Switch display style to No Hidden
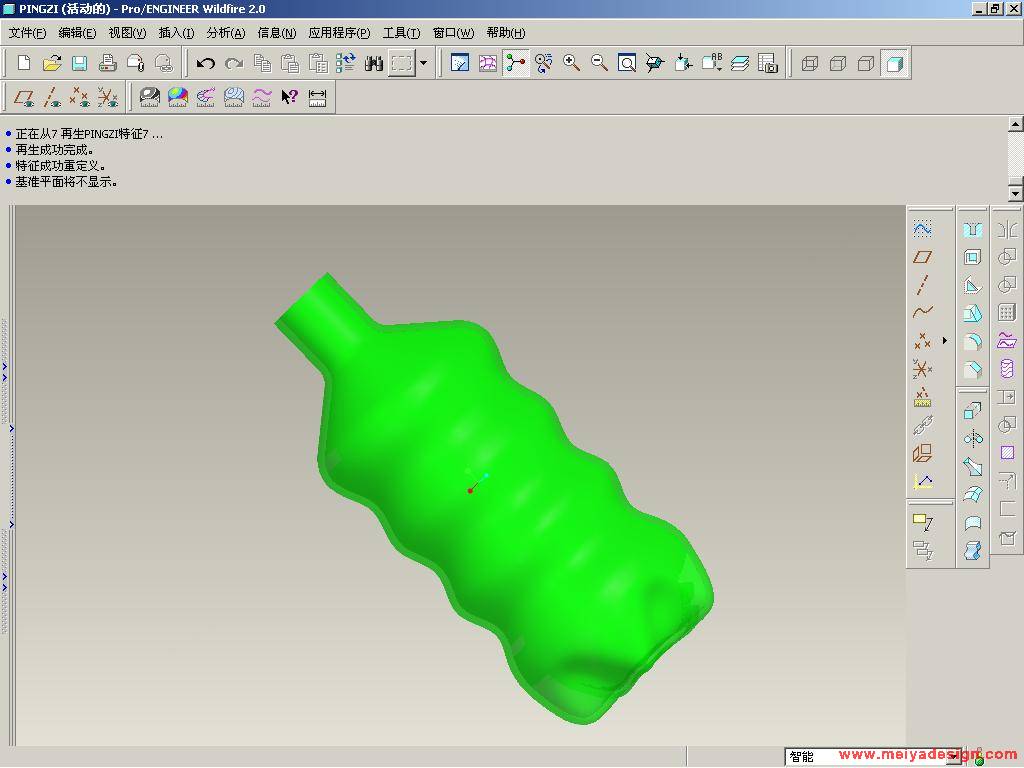Screen dimensions: 1024x768 pyautogui.click(x=866, y=63)
